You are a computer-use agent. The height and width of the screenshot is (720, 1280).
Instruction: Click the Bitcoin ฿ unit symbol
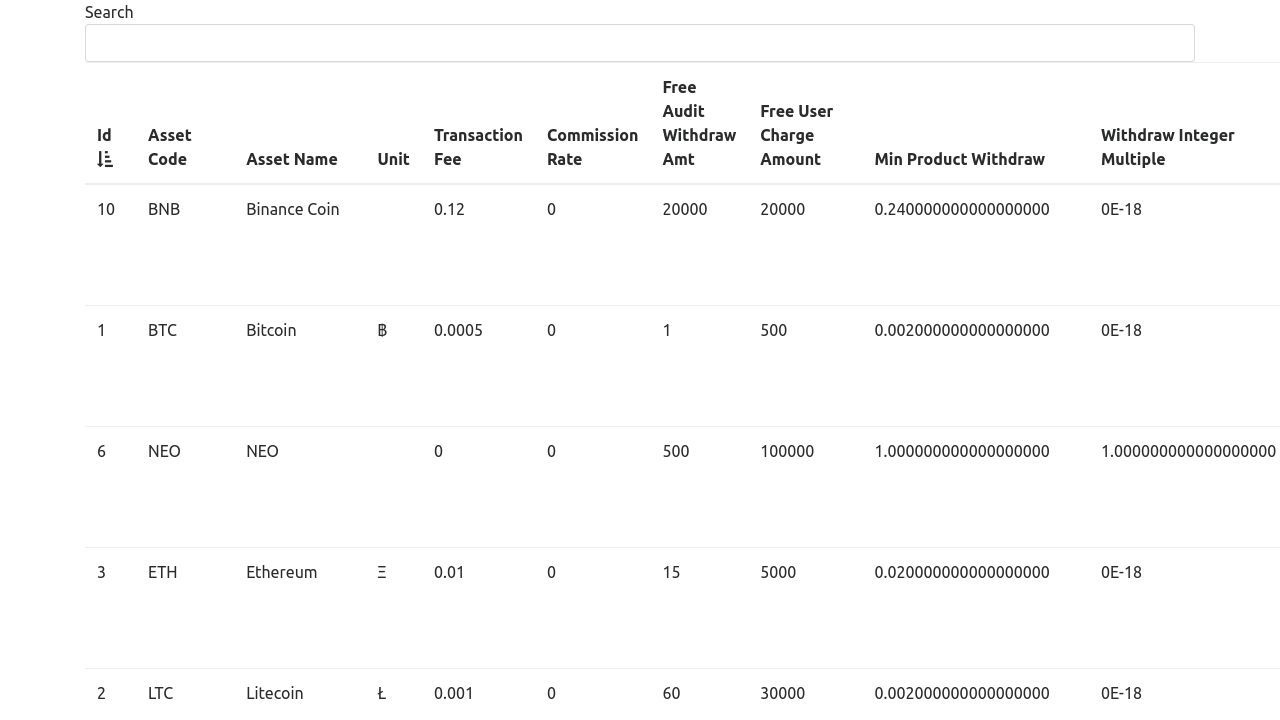click(x=382, y=330)
